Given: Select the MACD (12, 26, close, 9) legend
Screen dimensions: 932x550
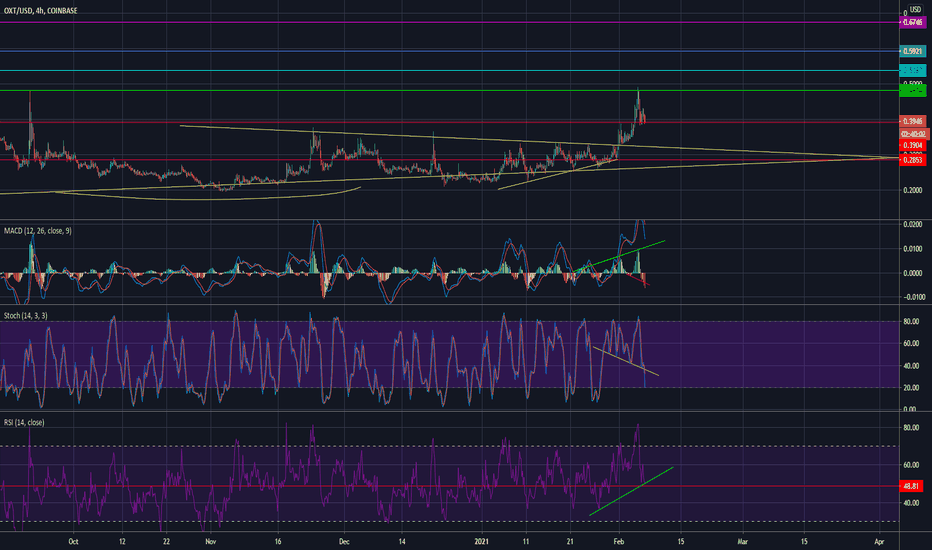Looking at the screenshot, I should coord(37,231).
